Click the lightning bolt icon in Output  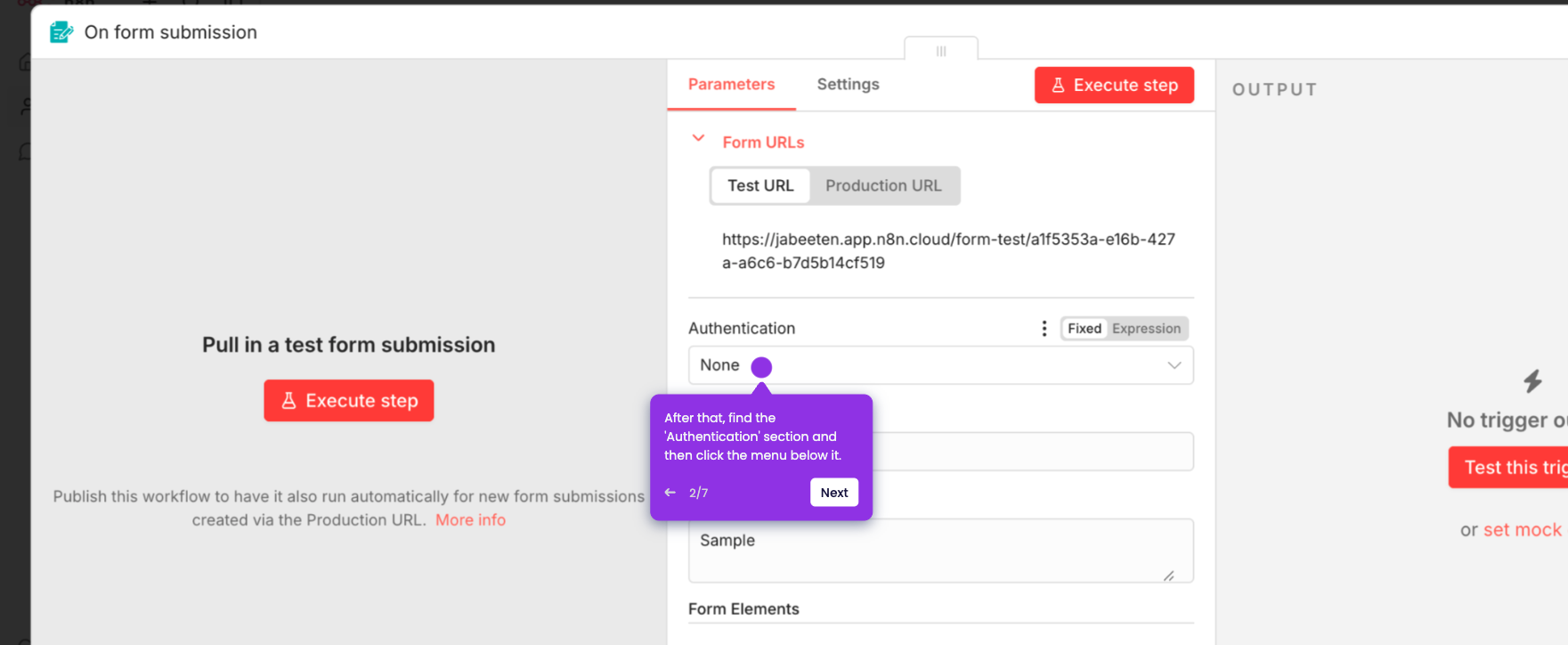point(1532,381)
